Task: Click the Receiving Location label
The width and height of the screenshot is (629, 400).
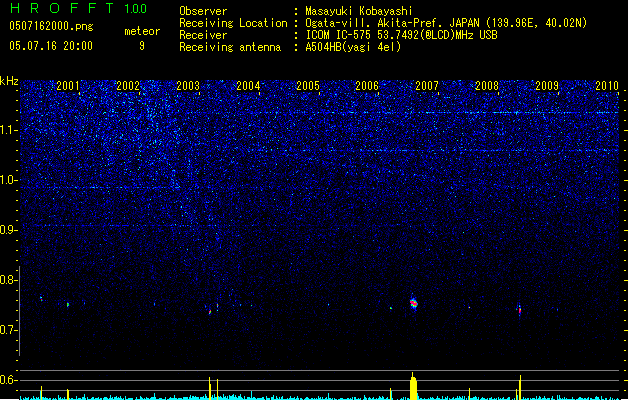Action: (x=233, y=24)
